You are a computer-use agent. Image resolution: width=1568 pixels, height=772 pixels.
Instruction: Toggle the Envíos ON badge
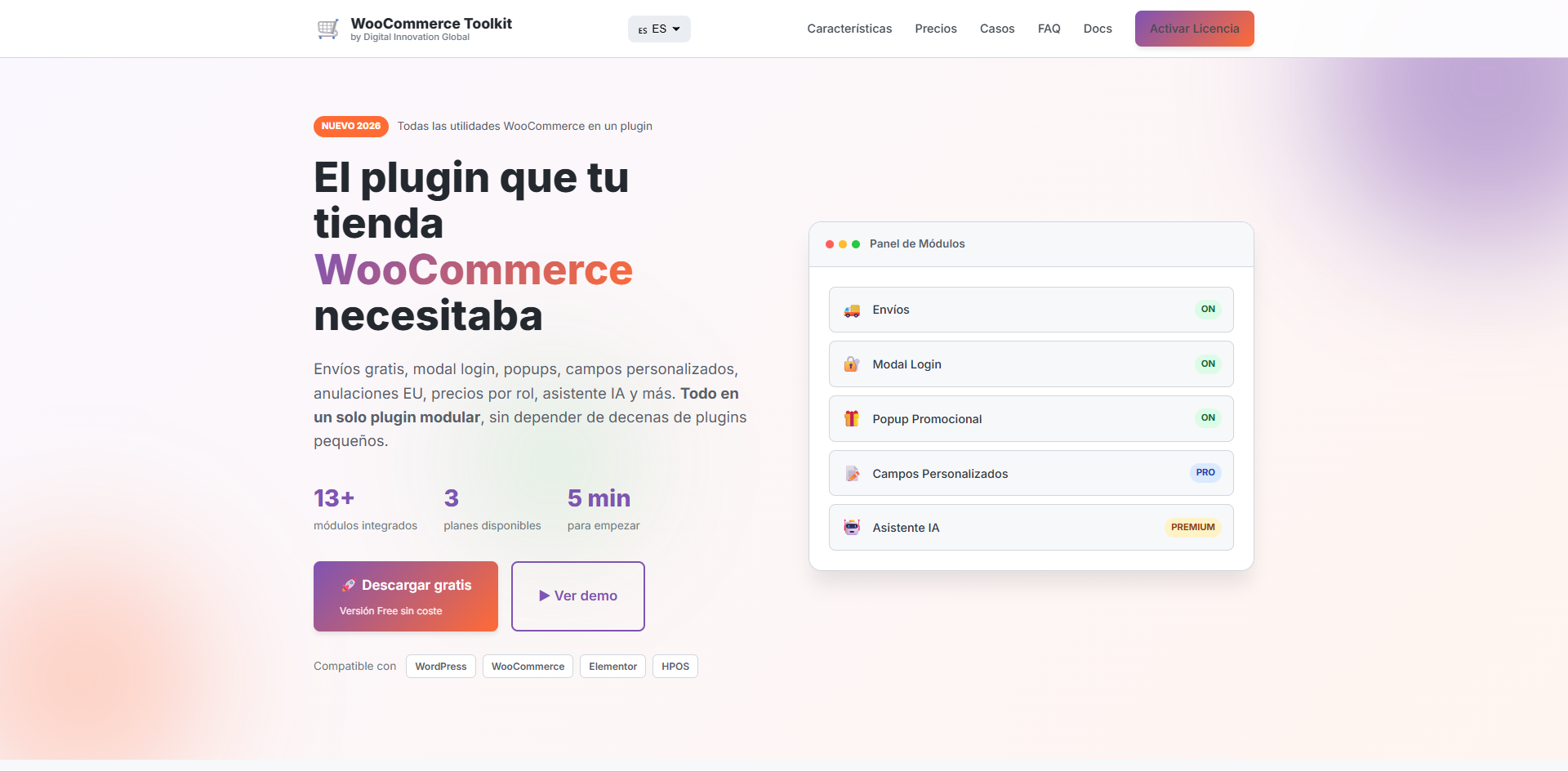(1208, 310)
